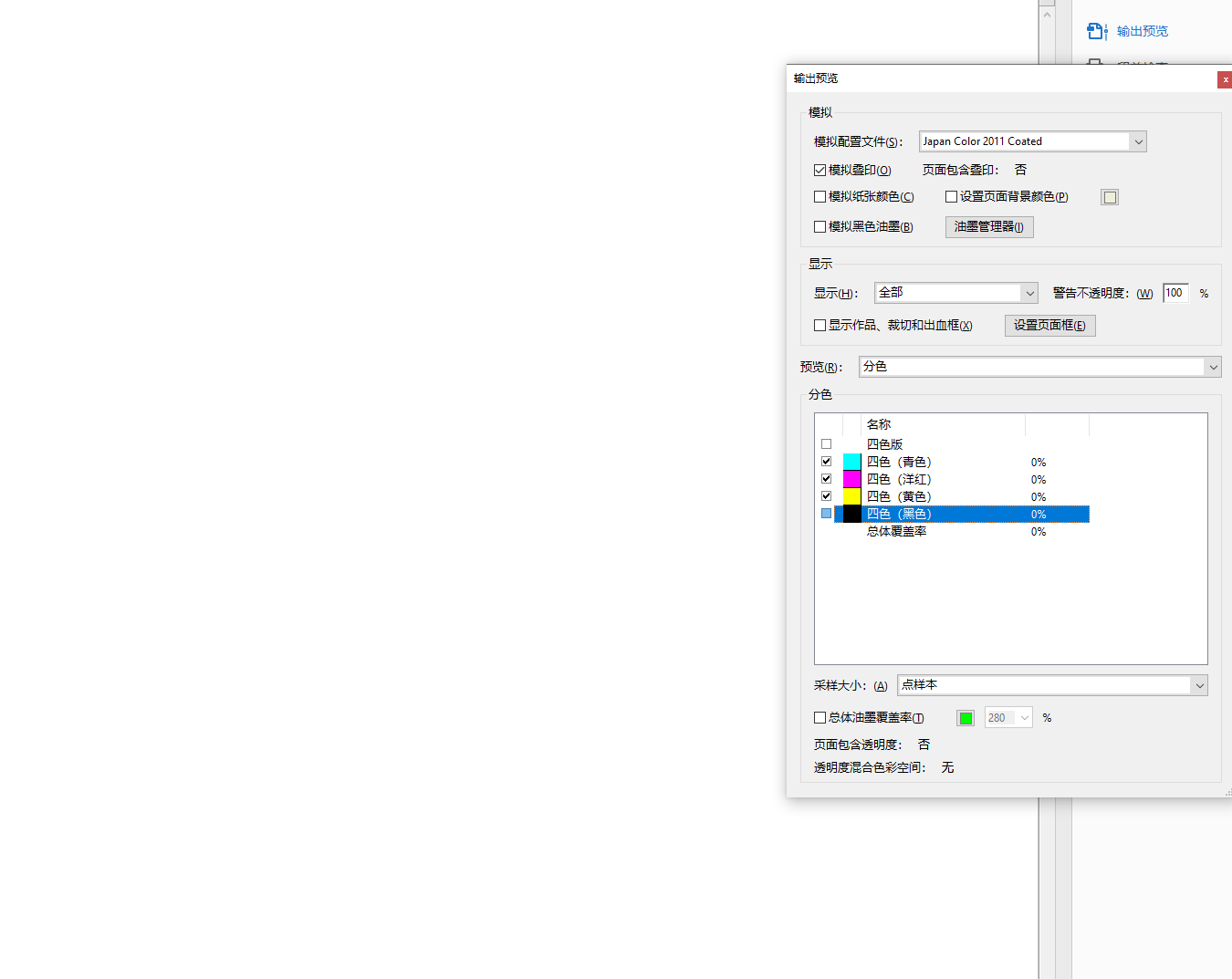Open the 油墨管理器 button

989,227
